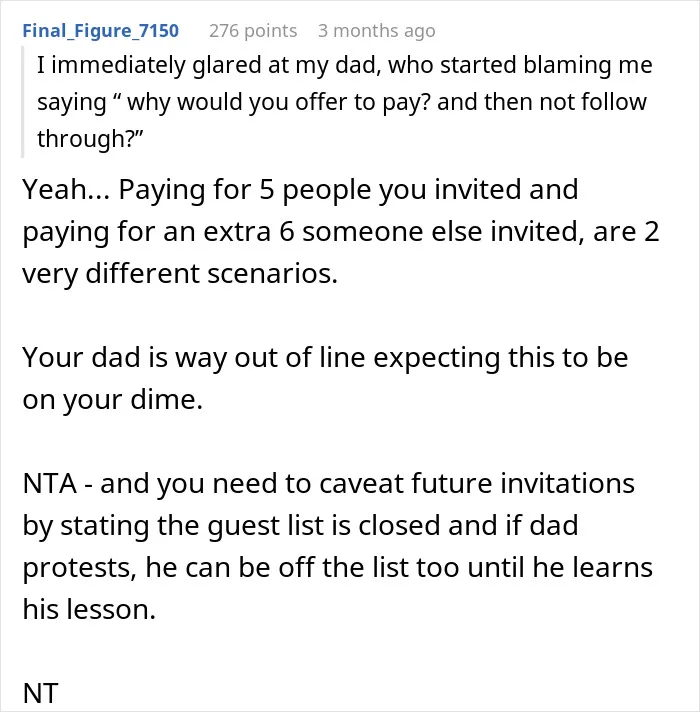Viewport: 700px width, 712px height.
Task: Click the quoted text starting 'I immediately glared'
Action: pos(345,102)
